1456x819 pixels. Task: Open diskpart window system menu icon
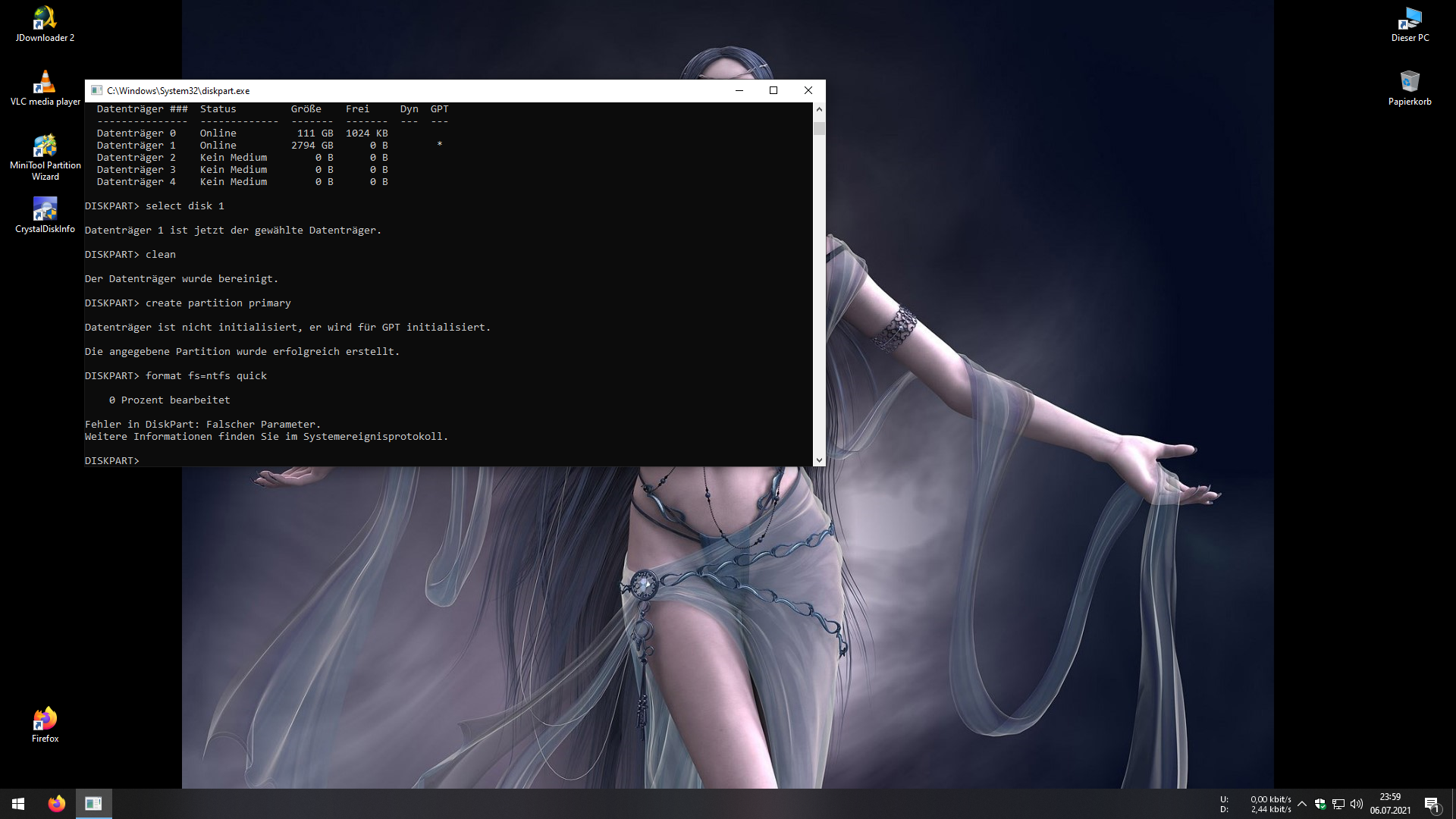click(x=96, y=90)
